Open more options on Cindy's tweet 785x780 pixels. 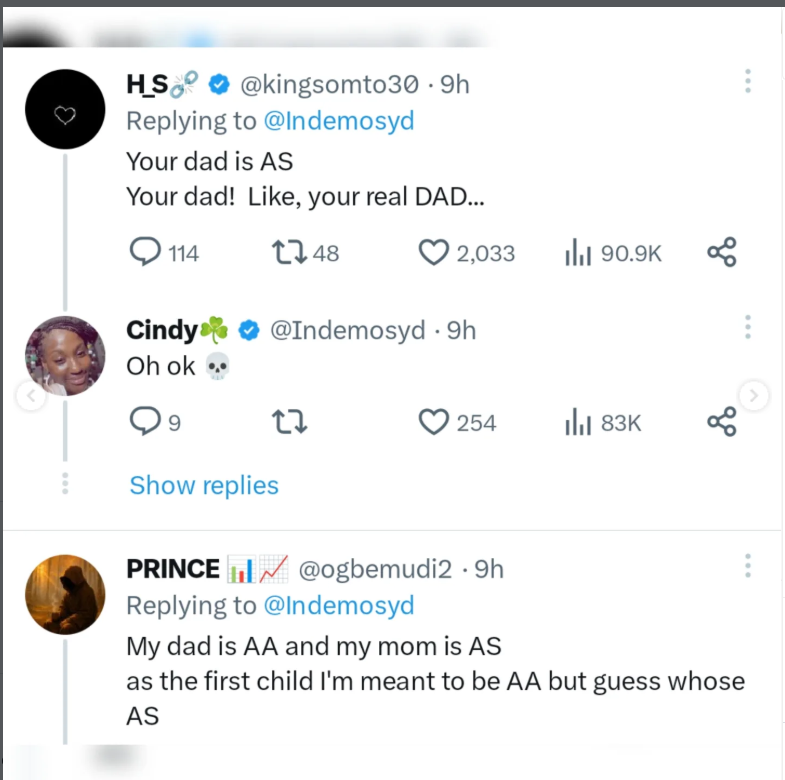point(747,327)
